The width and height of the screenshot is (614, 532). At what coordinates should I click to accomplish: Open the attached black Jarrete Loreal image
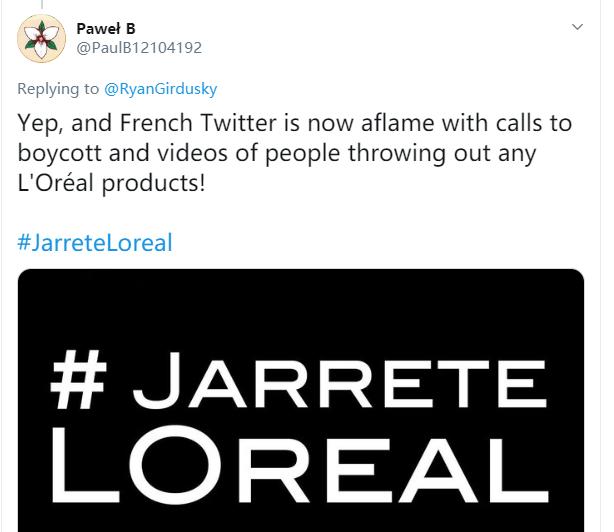[300, 400]
